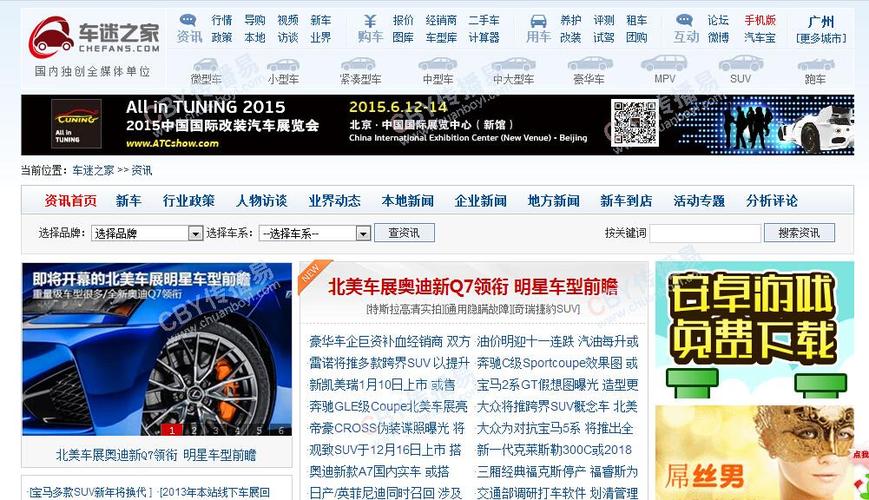Switch to the 企业新闻 tab

tap(480, 201)
